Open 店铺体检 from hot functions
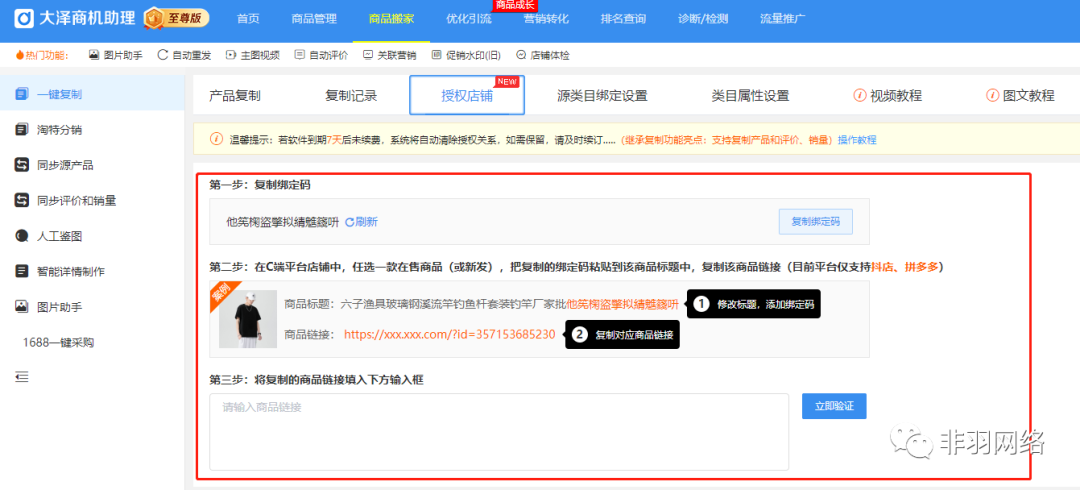The width and height of the screenshot is (1080, 490). click(521, 55)
